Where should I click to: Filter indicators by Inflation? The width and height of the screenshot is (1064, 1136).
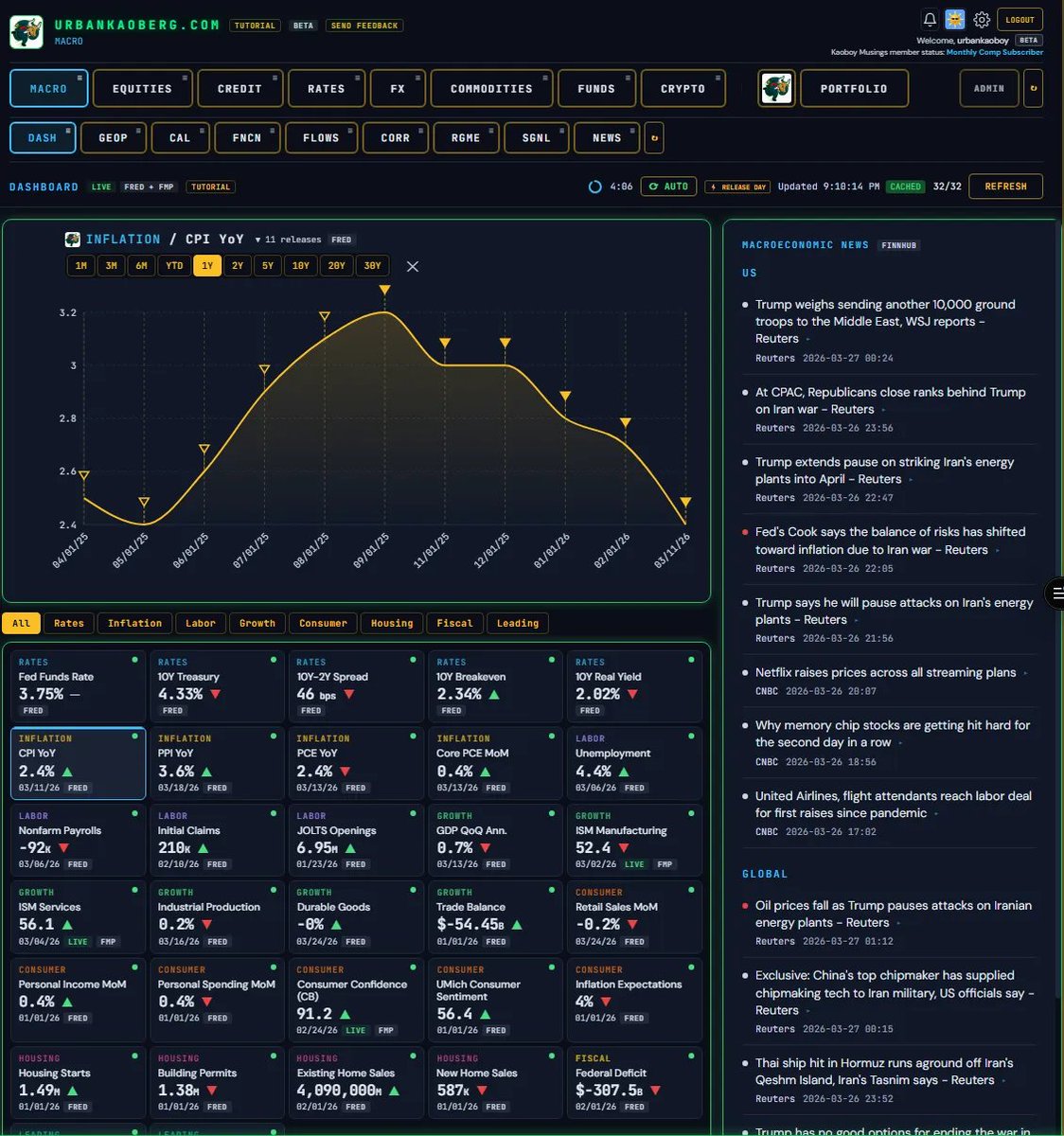click(134, 623)
